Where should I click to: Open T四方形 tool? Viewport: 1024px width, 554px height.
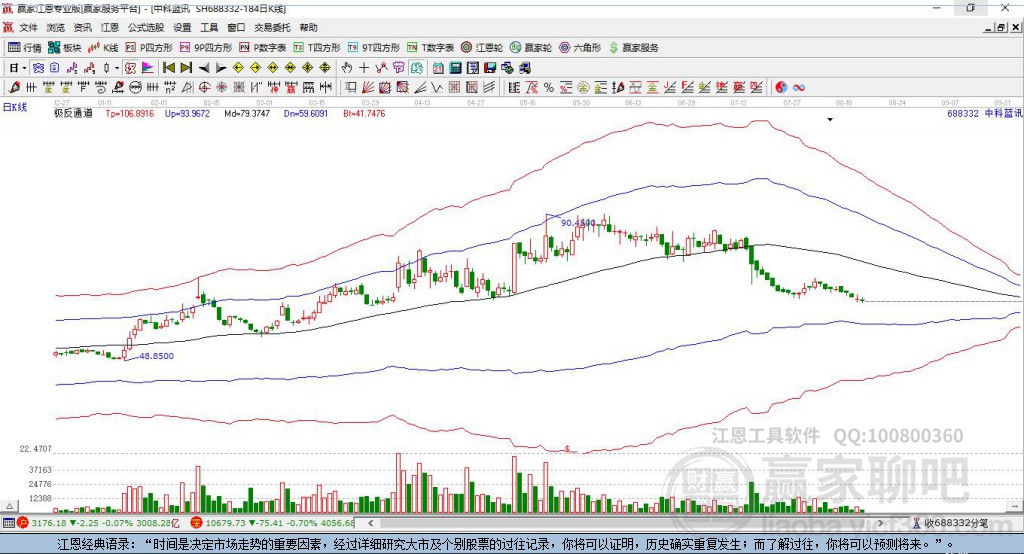[x=317, y=48]
